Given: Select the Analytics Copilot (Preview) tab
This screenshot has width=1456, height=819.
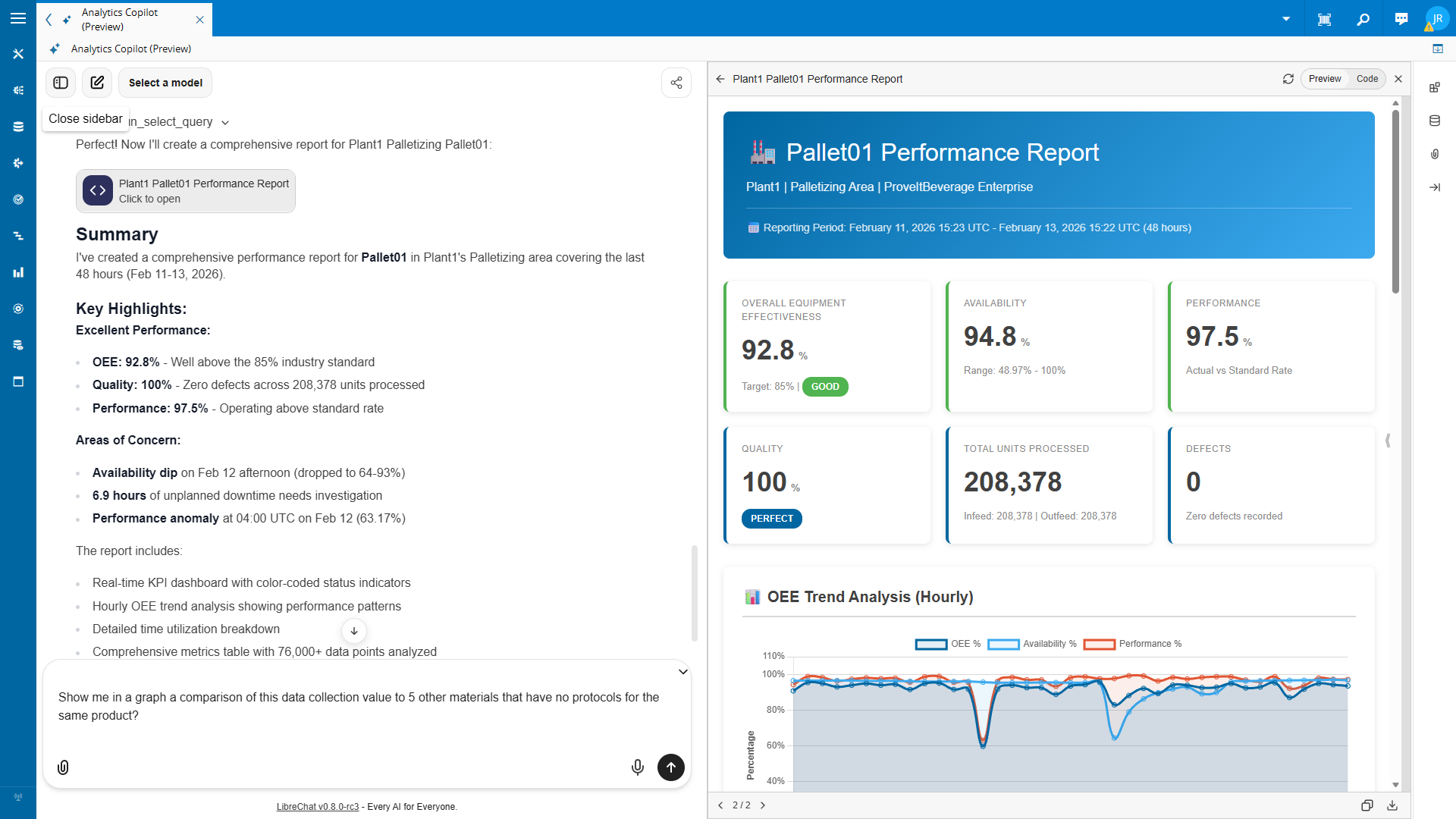Looking at the screenshot, I should tap(121, 20).
